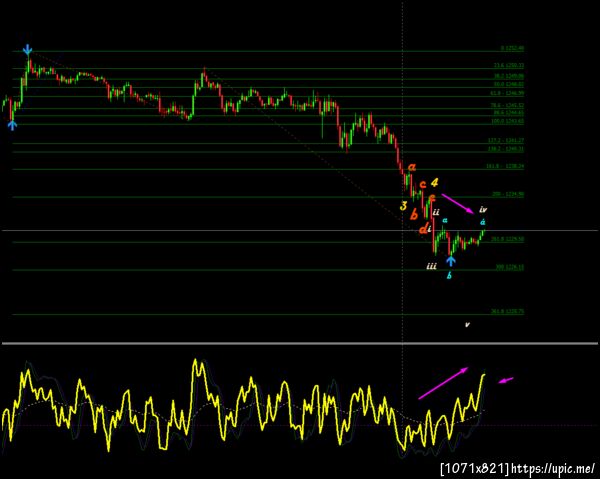Select the blue up arrow above the cyan b label

(451, 261)
